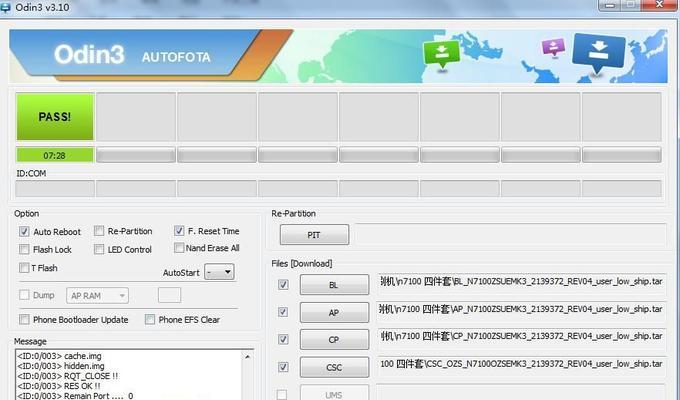680x400 pixels.
Task: Open the AP RAM dump dropdown
Action: pyautogui.click(x=97, y=295)
